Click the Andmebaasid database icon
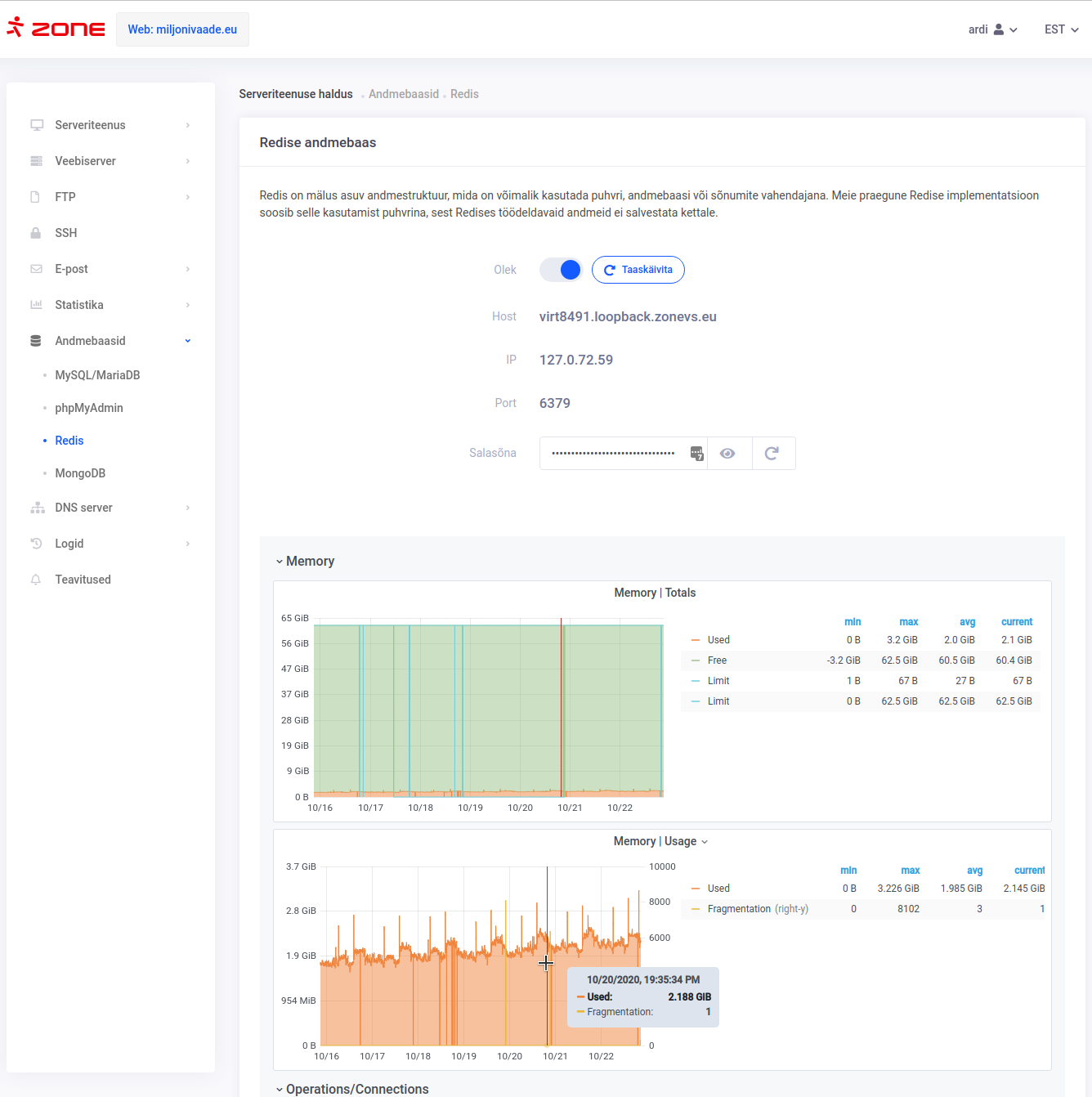Viewport: 1092px width, 1097px height. coord(36,341)
